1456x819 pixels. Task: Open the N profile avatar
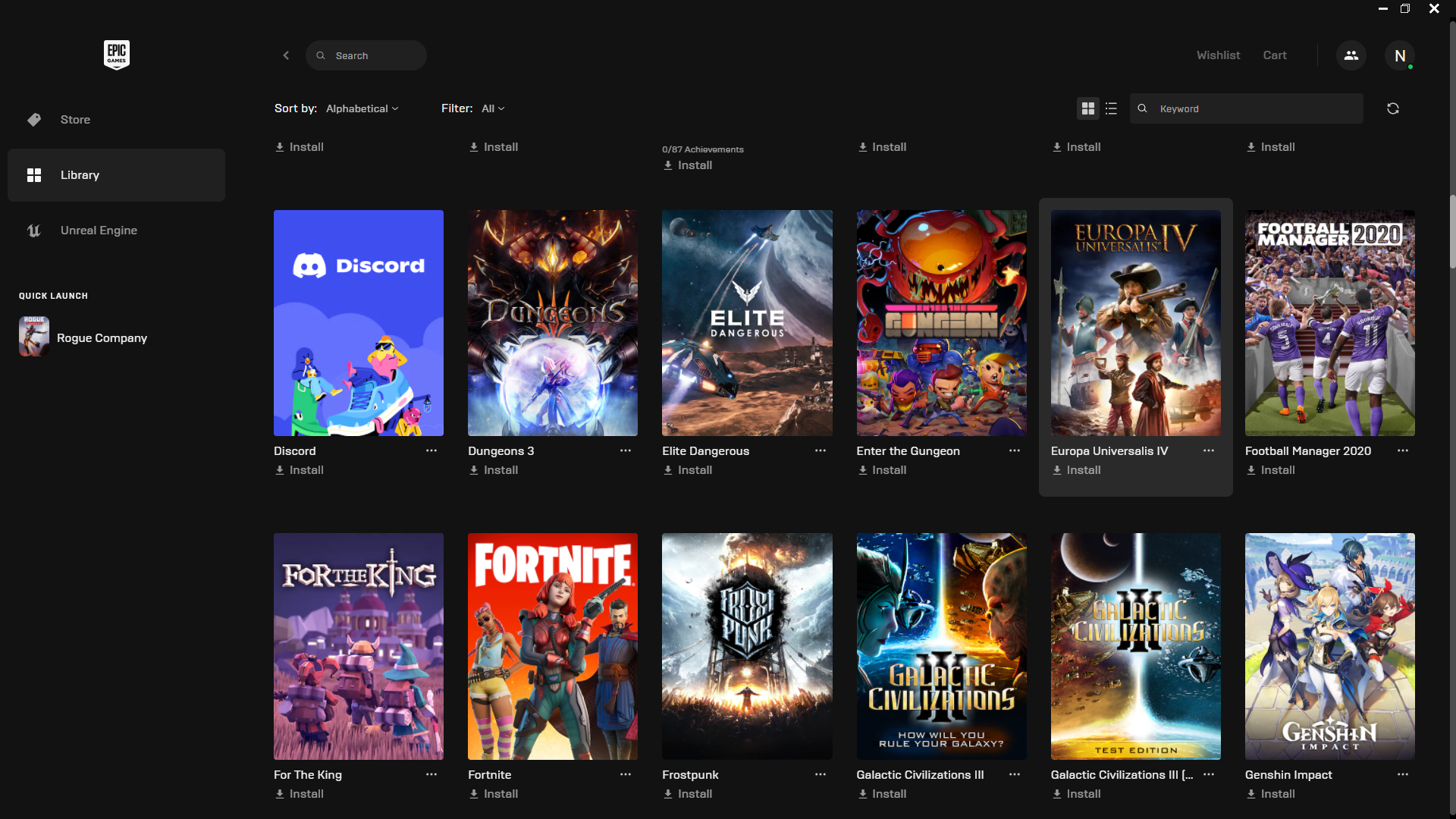[x=1399, y=55]
